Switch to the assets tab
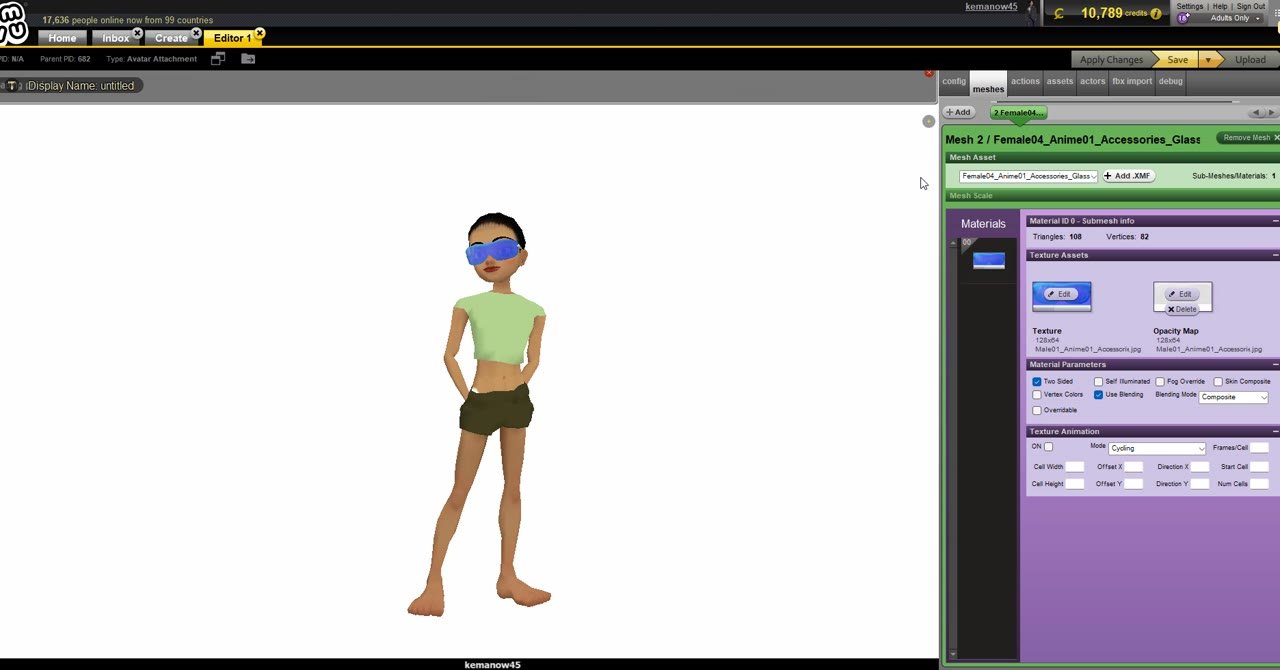 [1060, 82]
